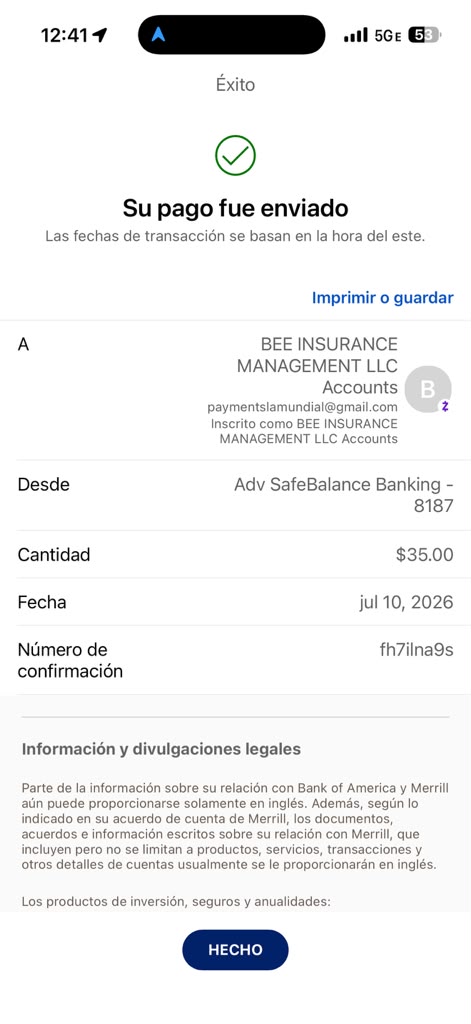Image resolution: width=471 pixels, height=1024 pixels.
Task: Tap the Cantidad row showing $35.00
Action: 235,554
